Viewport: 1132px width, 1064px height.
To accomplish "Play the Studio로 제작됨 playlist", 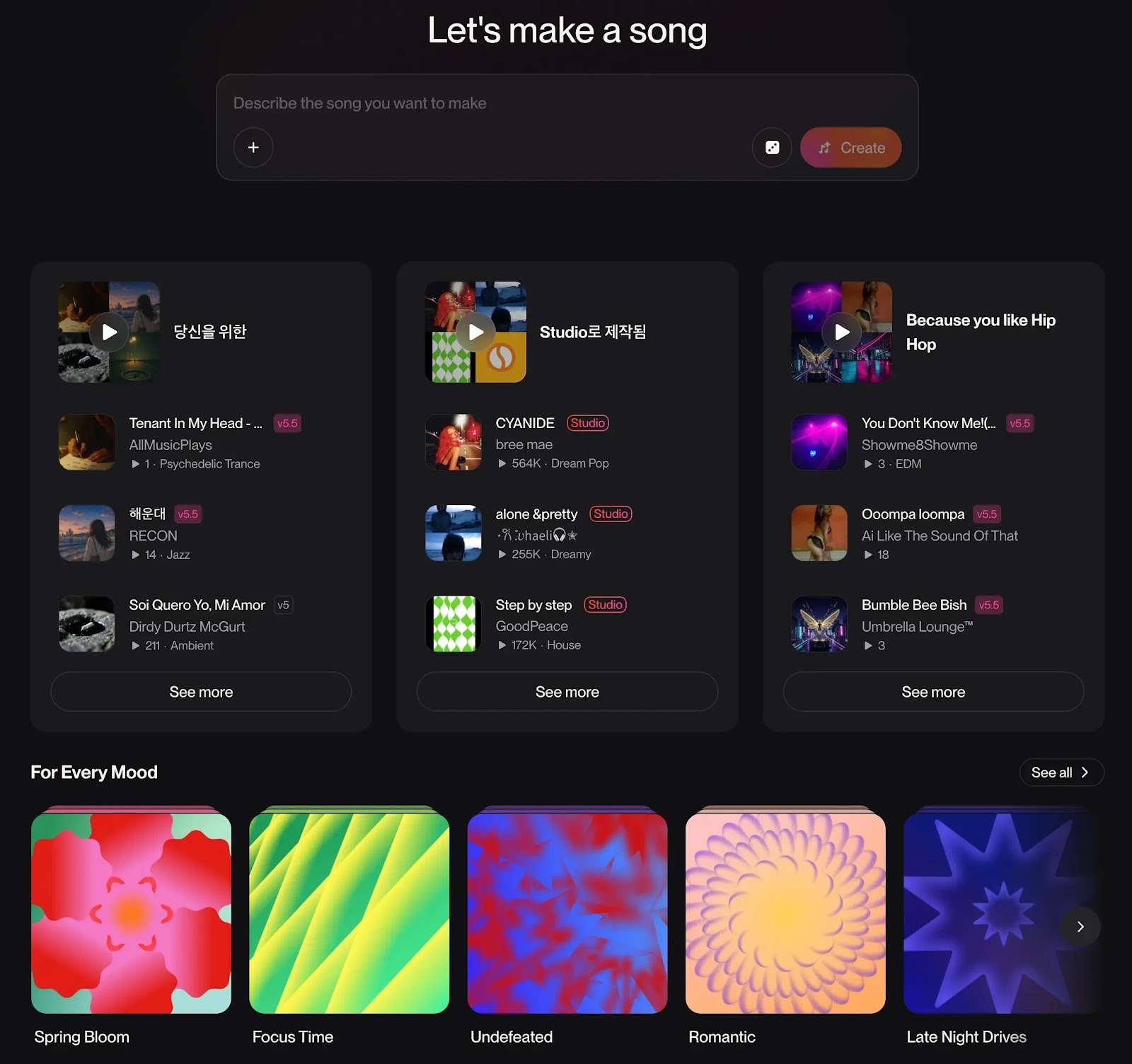I will (475, 332).
